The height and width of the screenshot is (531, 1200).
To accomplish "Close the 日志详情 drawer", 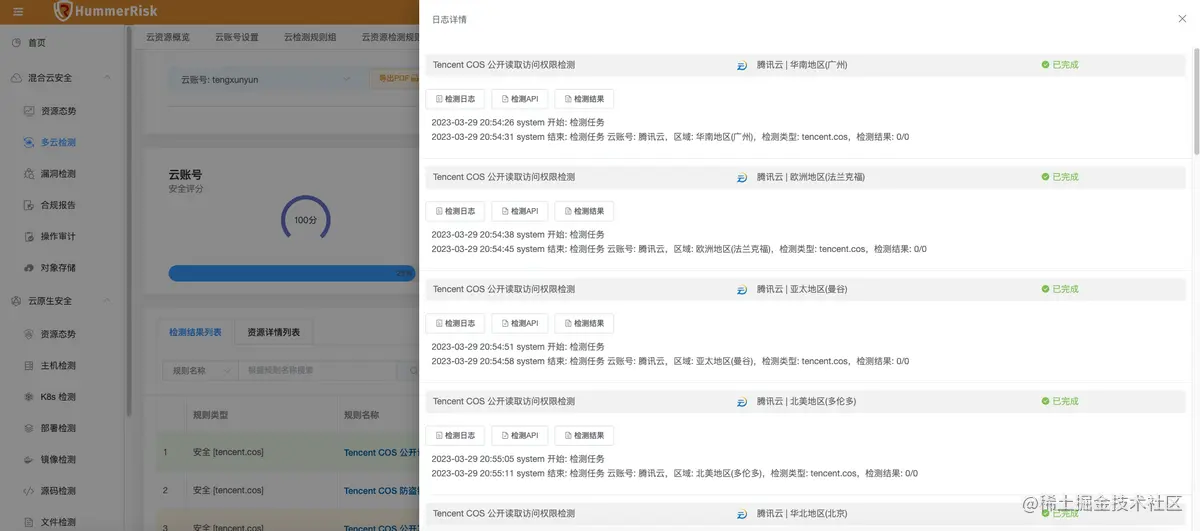I will click(x=1182, y=19).
